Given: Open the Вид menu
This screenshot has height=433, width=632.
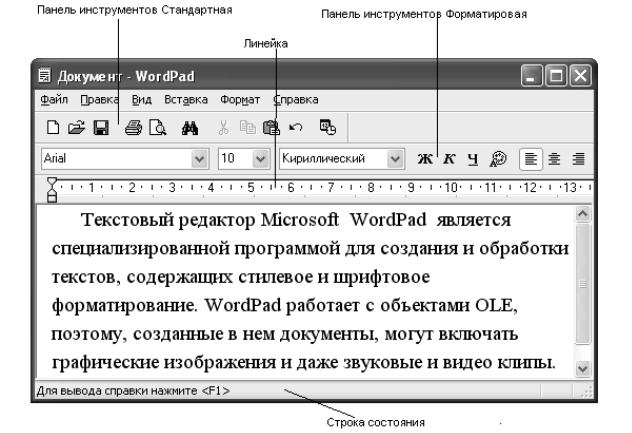Looking at the screenshot, I should (x=141, y=100).
